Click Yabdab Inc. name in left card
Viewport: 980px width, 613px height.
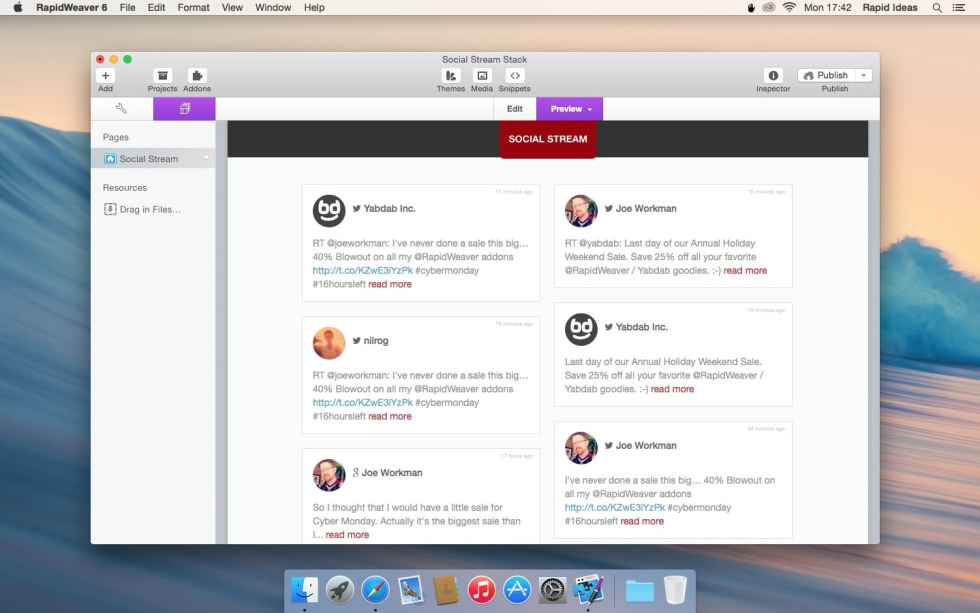(x=389, y=209)
